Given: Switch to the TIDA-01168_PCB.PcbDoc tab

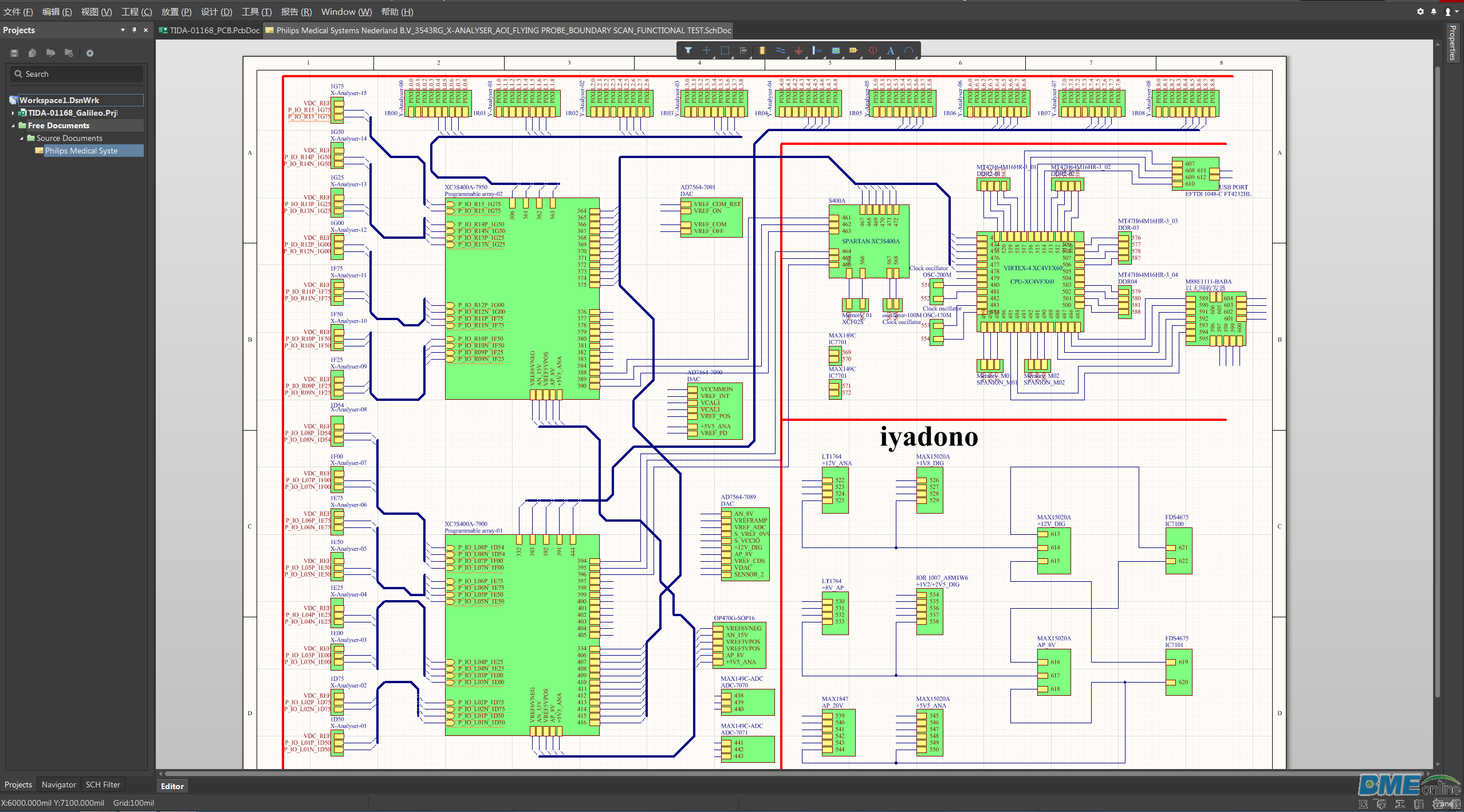Looking at the screenshot, I should 210,30.
